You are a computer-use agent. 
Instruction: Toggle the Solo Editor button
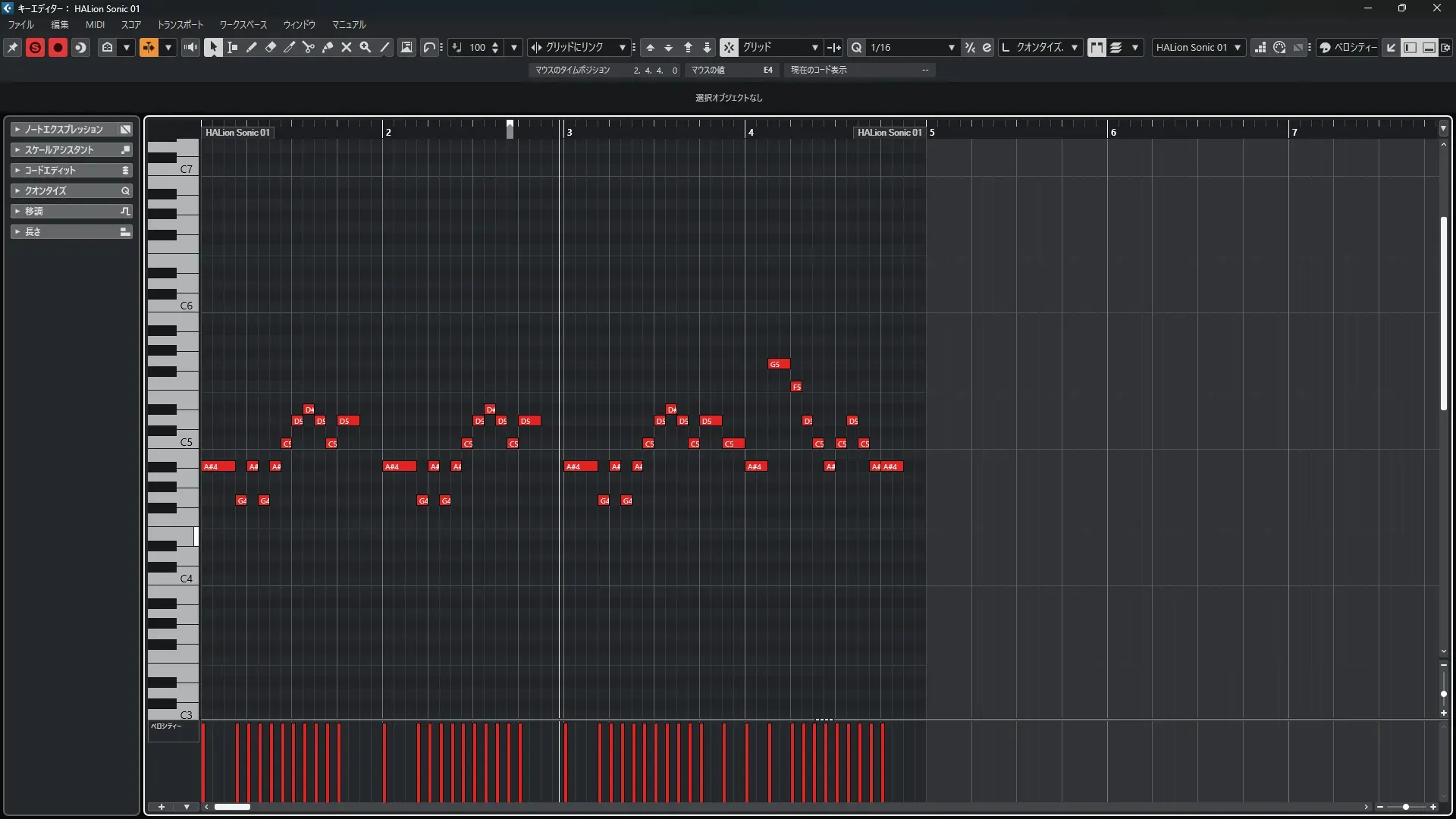click(x=35, y=47)
